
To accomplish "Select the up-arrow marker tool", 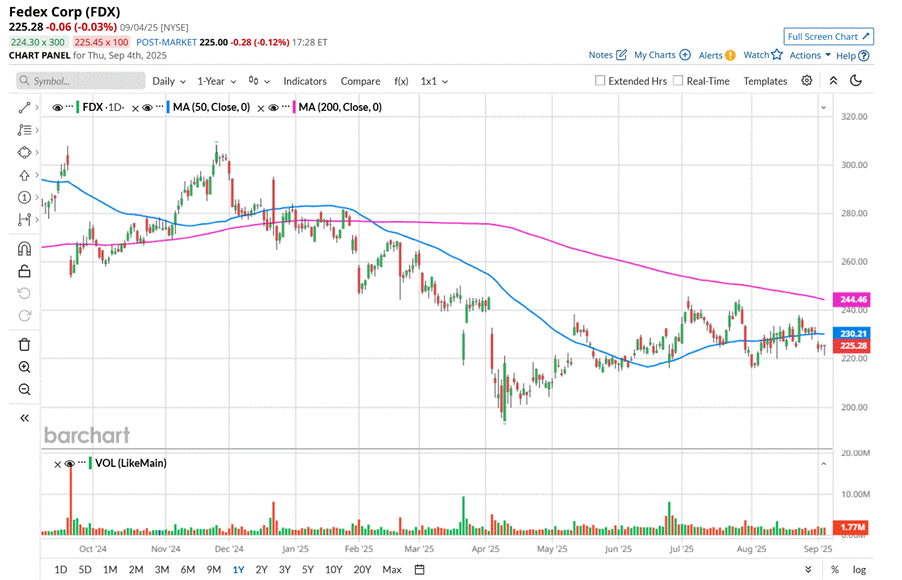I will pos(24,175).
